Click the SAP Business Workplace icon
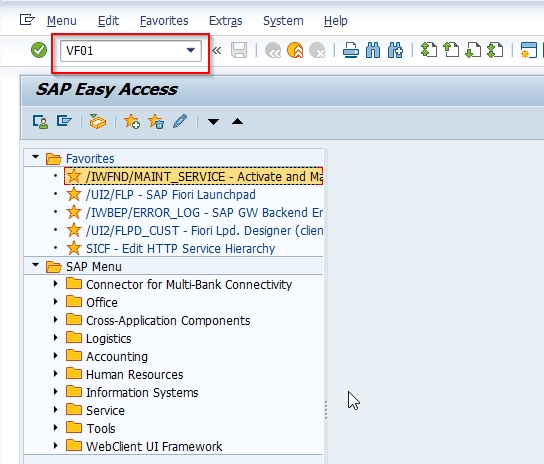Viewport: 544px width, 464px height. click(x=98, y=121)
